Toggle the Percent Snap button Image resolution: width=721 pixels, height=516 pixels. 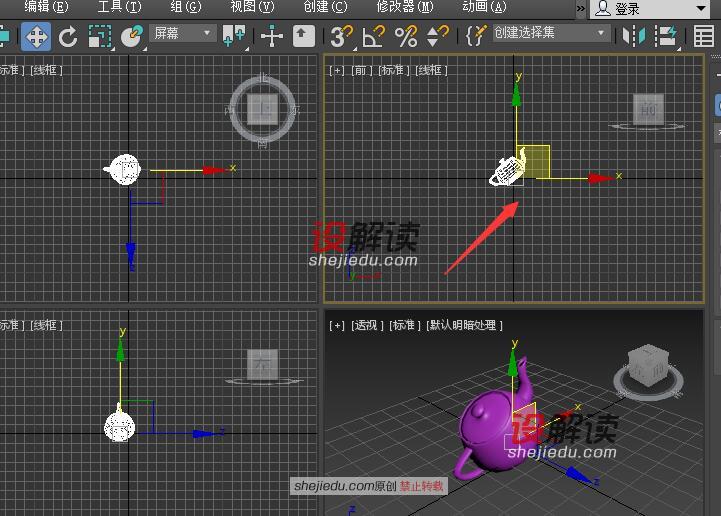tap(406, 36)
